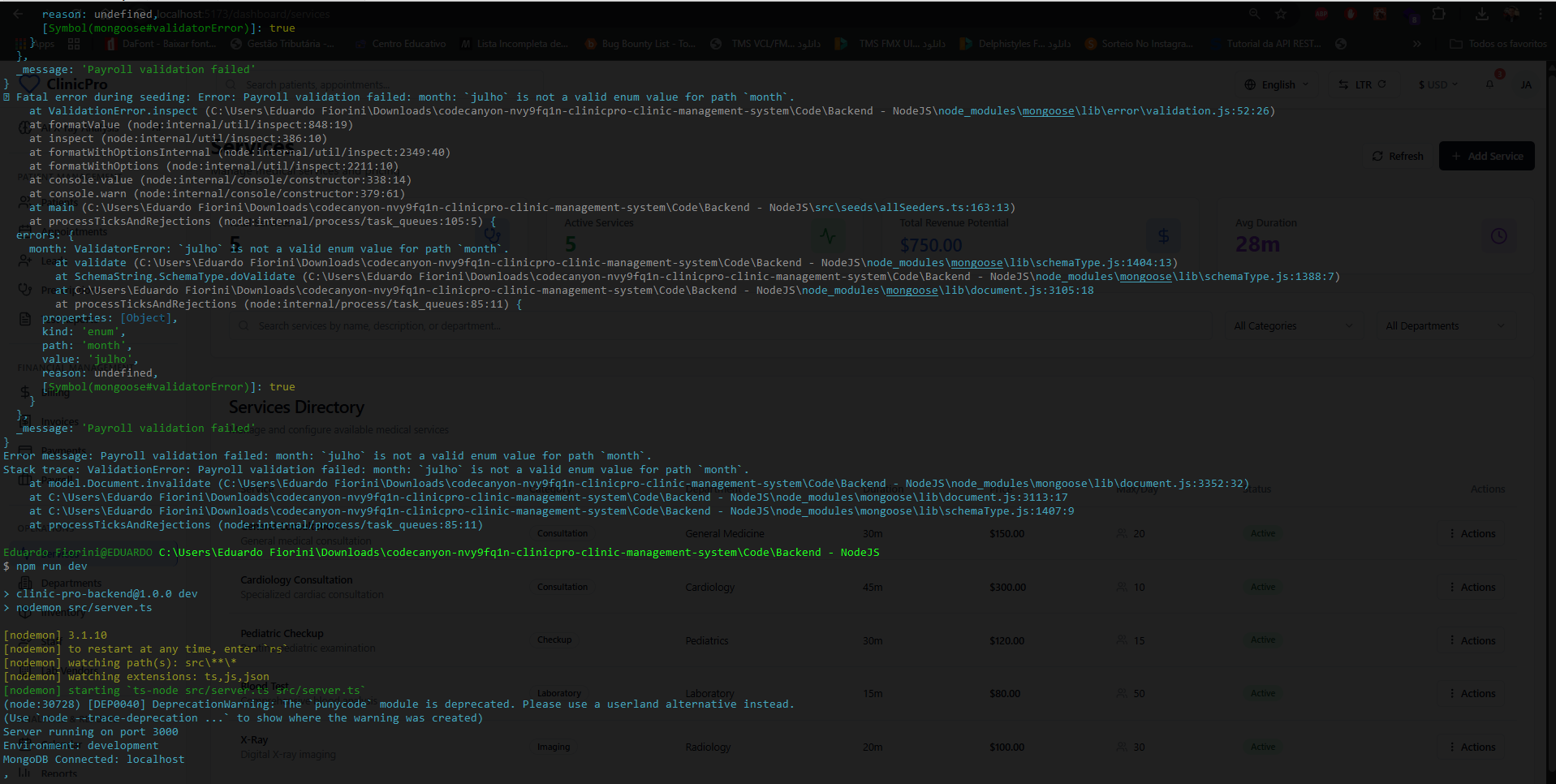This screenshot has width=1556, height=784.
Task: Click the ClinicPro heart logo
Action: coord(30,84)
